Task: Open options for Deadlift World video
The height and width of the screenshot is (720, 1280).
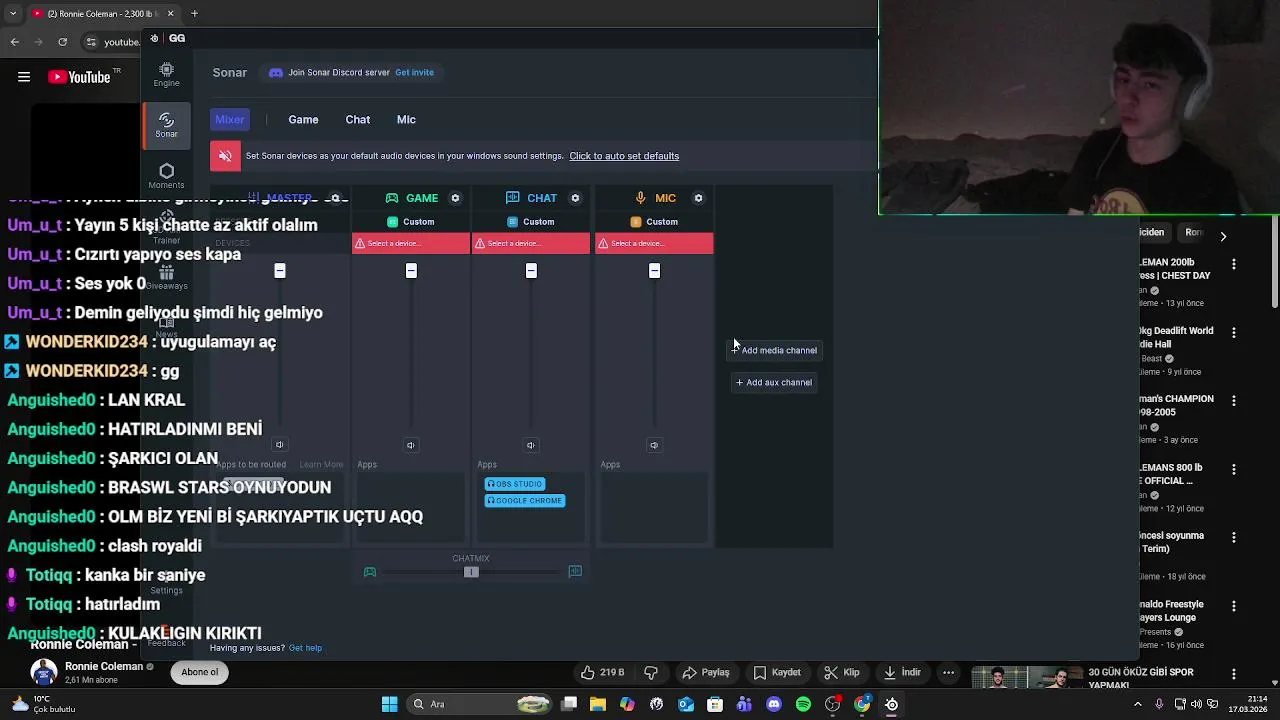Action: 1234,332
